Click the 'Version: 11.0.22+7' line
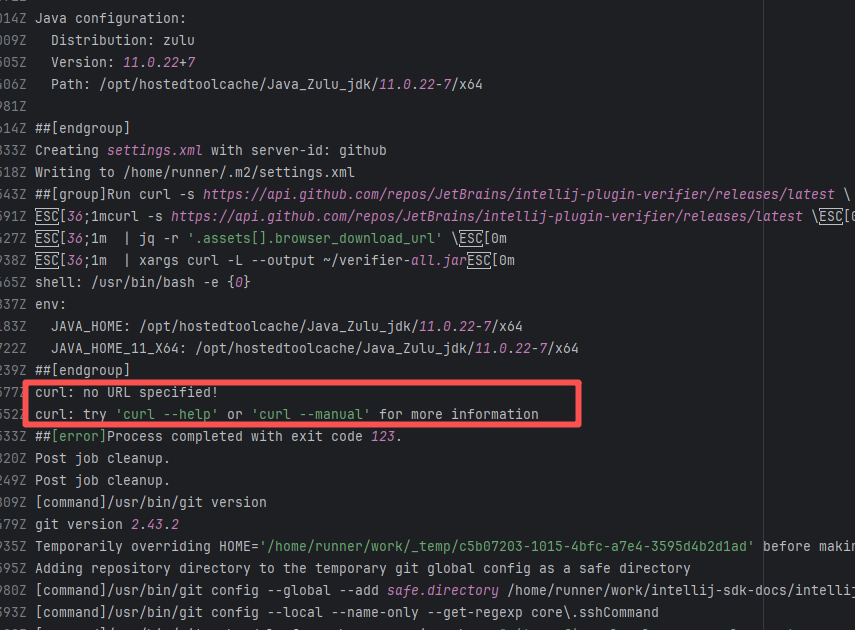Screen dimensions: 855x630 [x=122, y=62]
